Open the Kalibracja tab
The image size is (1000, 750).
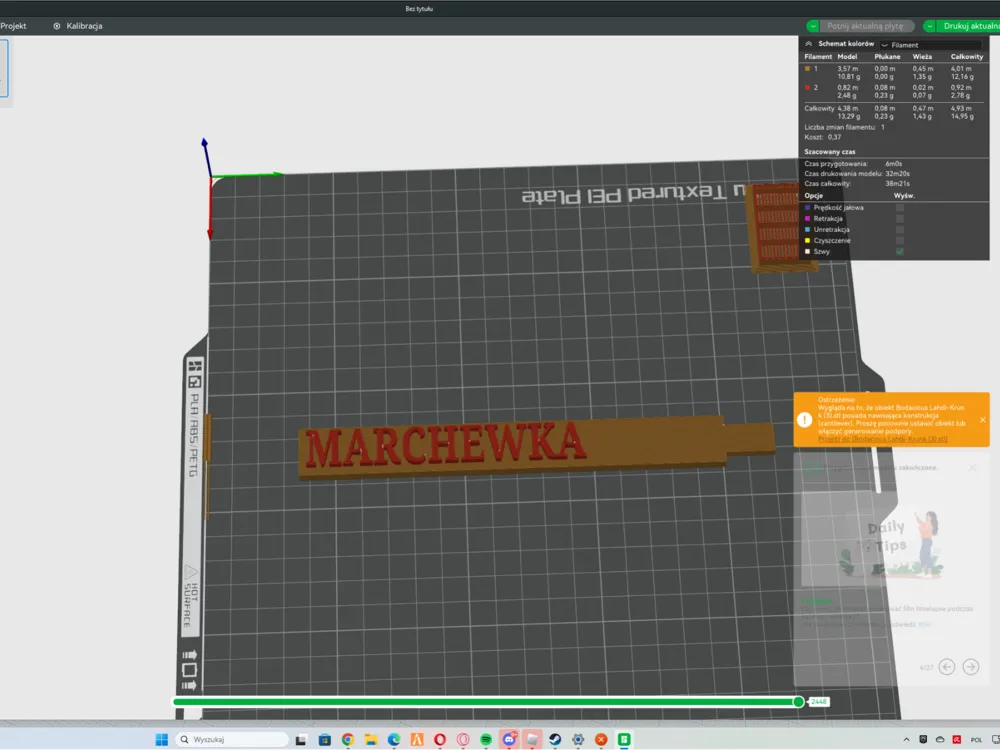point(78,26)
